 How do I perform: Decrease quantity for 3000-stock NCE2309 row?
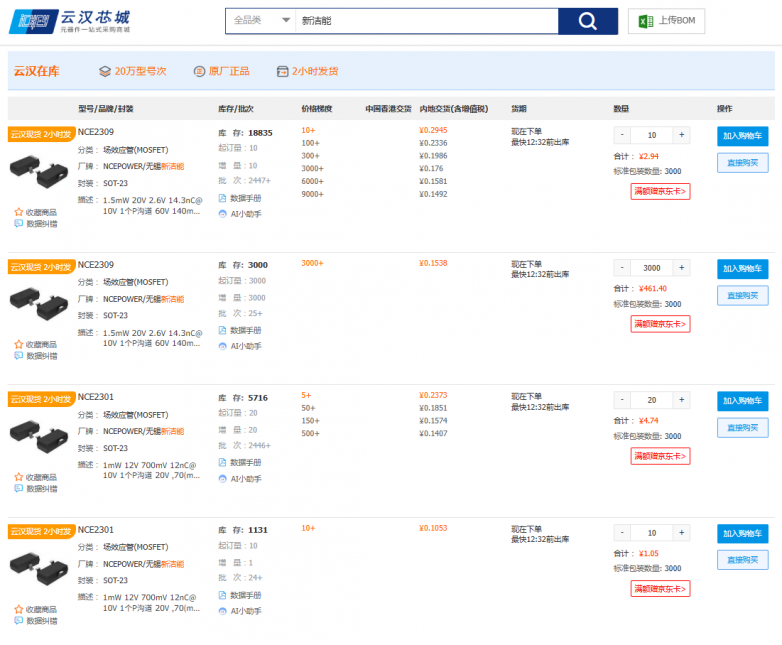click(x=622, y=268)
